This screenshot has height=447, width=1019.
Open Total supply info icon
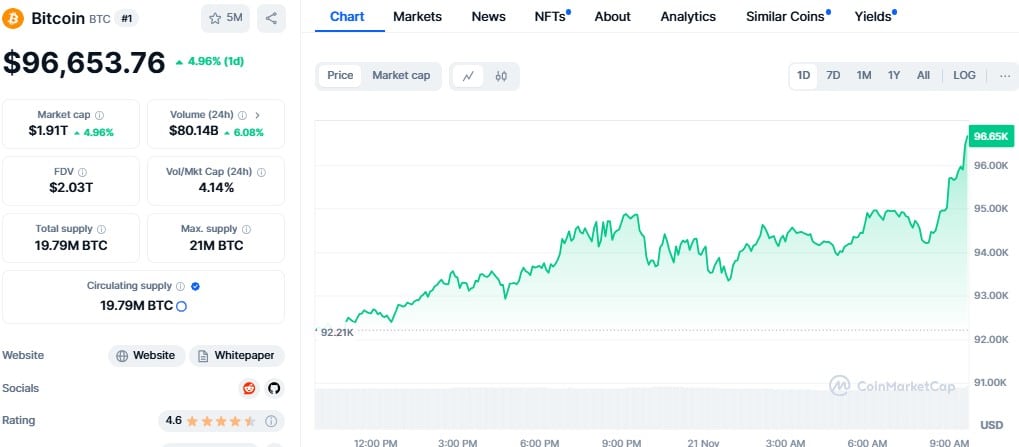click(x=101, y=229)
